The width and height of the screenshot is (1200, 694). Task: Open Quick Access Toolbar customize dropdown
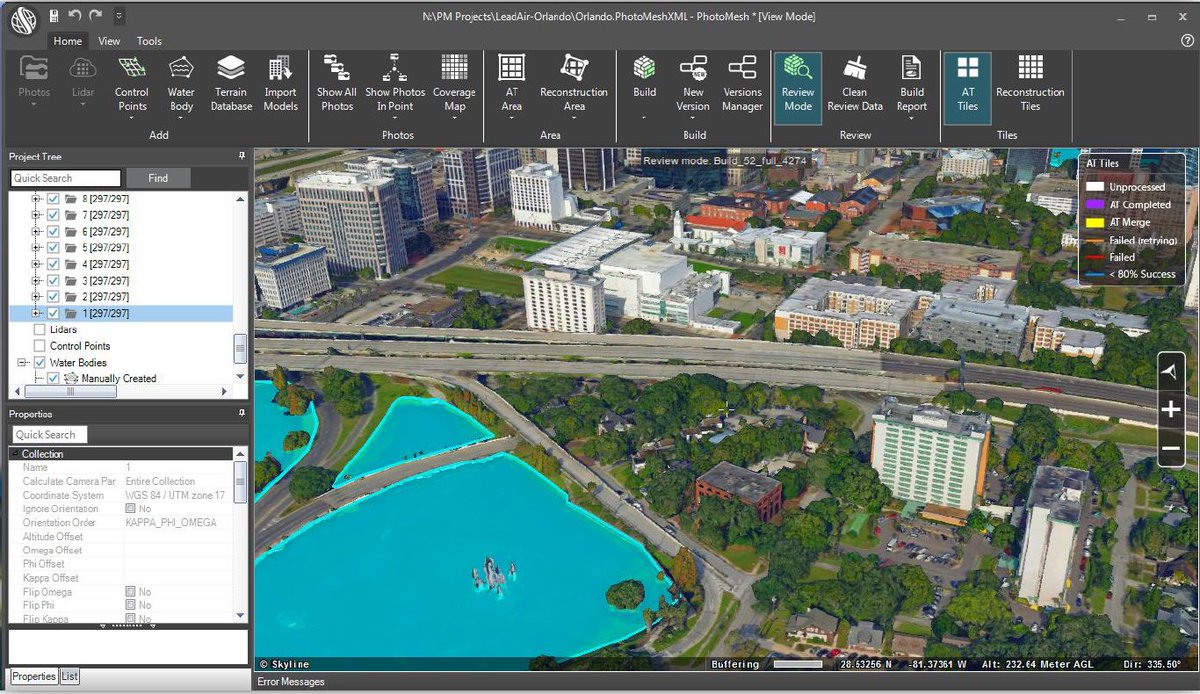pos(119,16)
